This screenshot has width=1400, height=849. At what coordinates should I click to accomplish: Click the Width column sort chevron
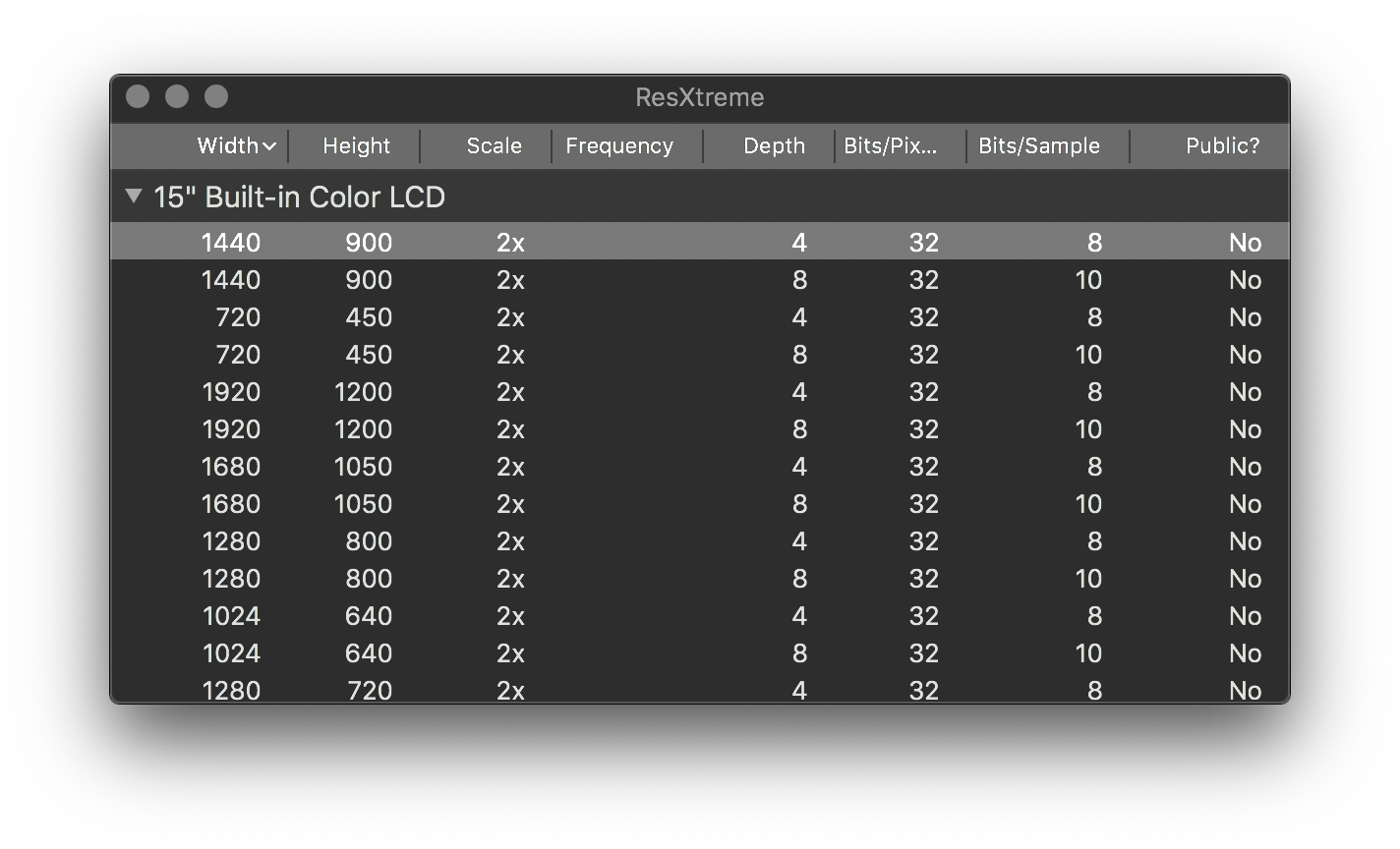pyautogui.click(x=269, y=146)
